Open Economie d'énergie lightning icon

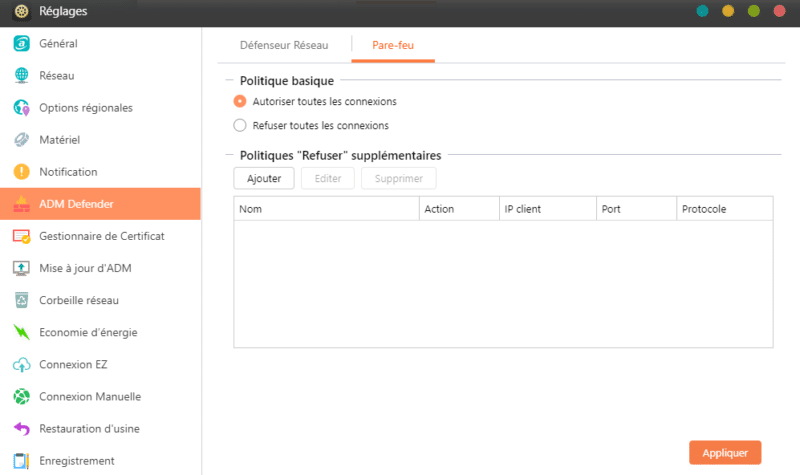pyautogui.click(x=21, y=332)
